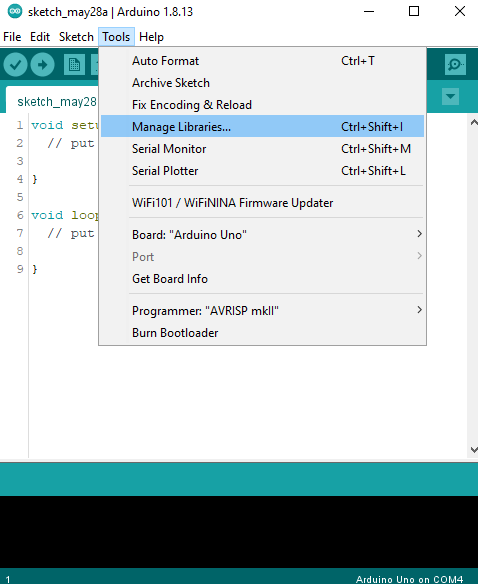Click the editor scrollbar up arrow
478x584 pixels.
474,122
